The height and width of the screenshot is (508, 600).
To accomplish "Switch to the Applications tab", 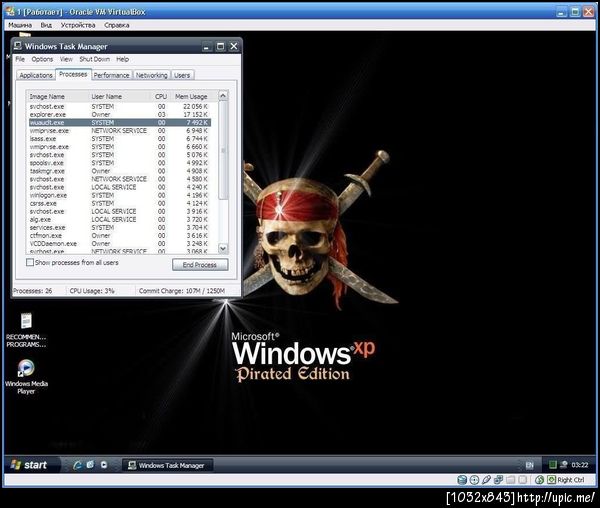I will point(36,75).
